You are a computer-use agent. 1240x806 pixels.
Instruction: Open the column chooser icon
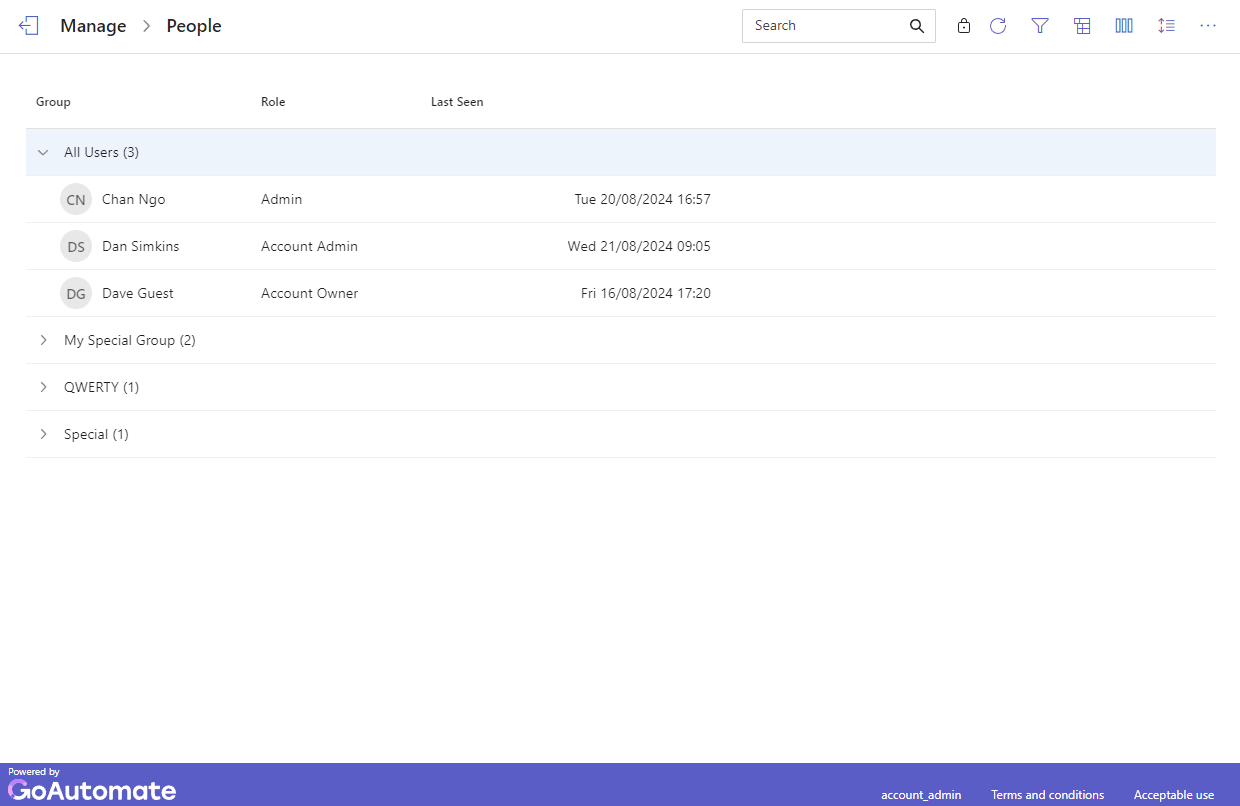(1124, 26)
